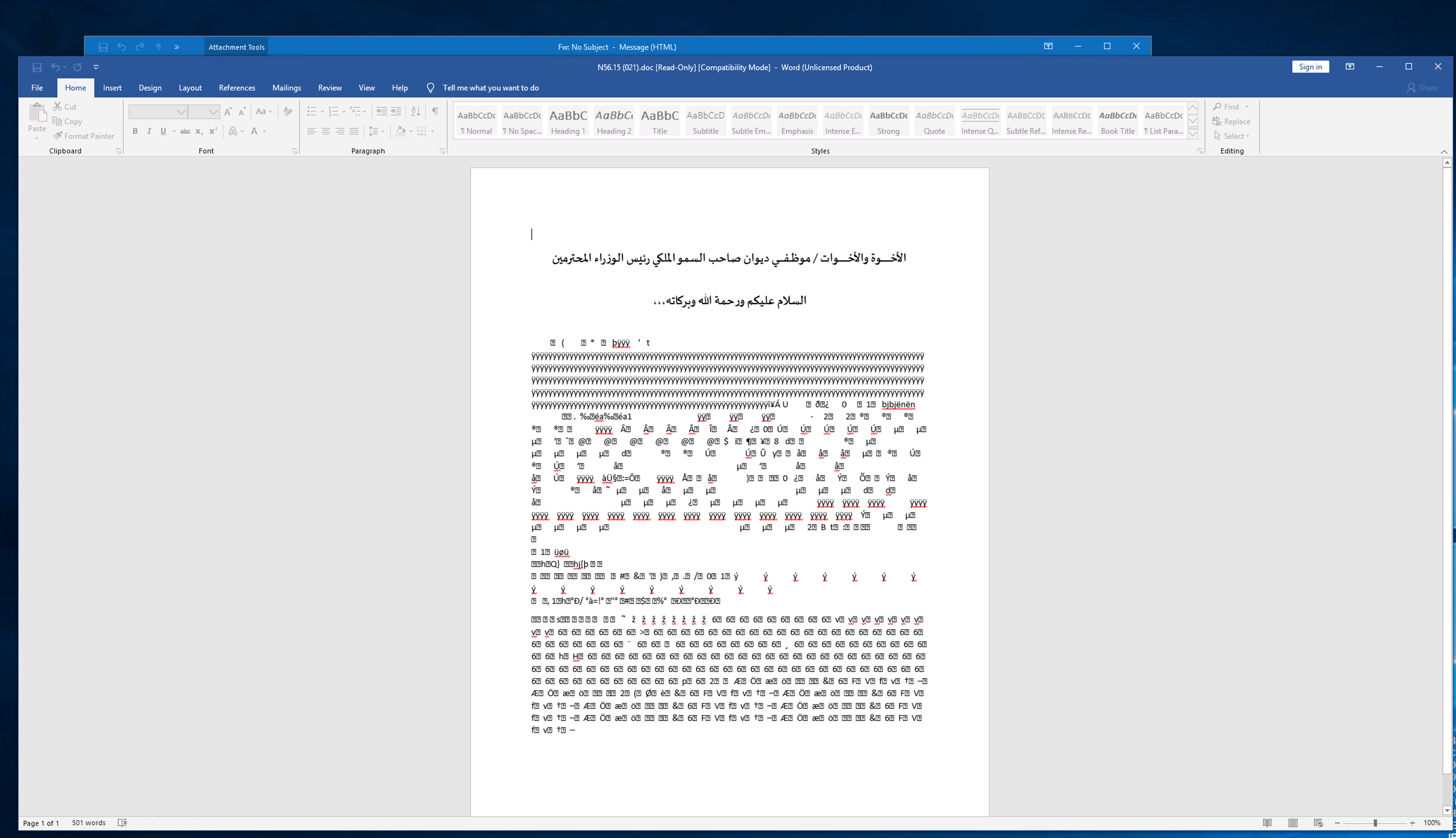The width and height of the screenshot is (1456, 838).
Task: Switch to Web Layout view in status bar
Action: point(1318,823)
